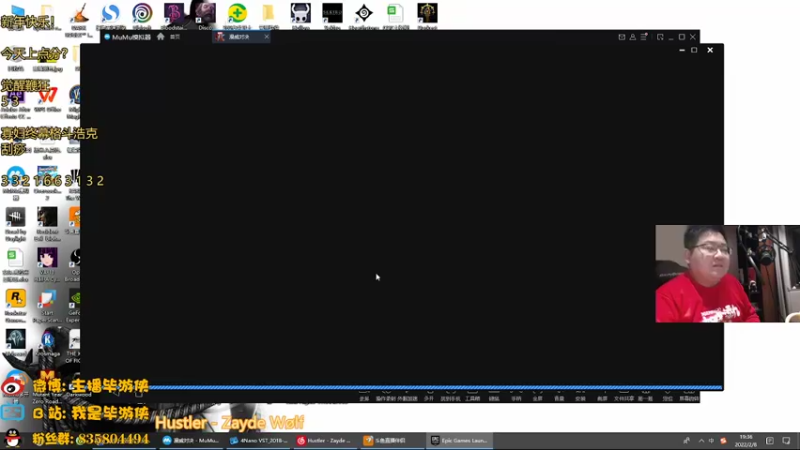Open 文件共享 file sharing in MuMu toolbar
This screenshot has height=450, width=800.
(623, 397)
